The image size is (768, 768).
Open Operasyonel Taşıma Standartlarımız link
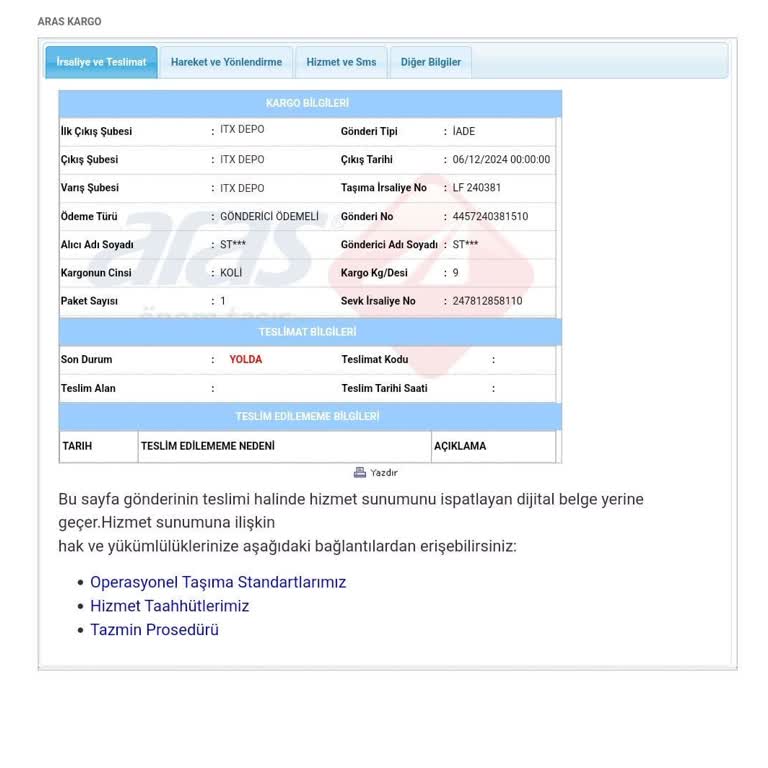tap(218, 582)
